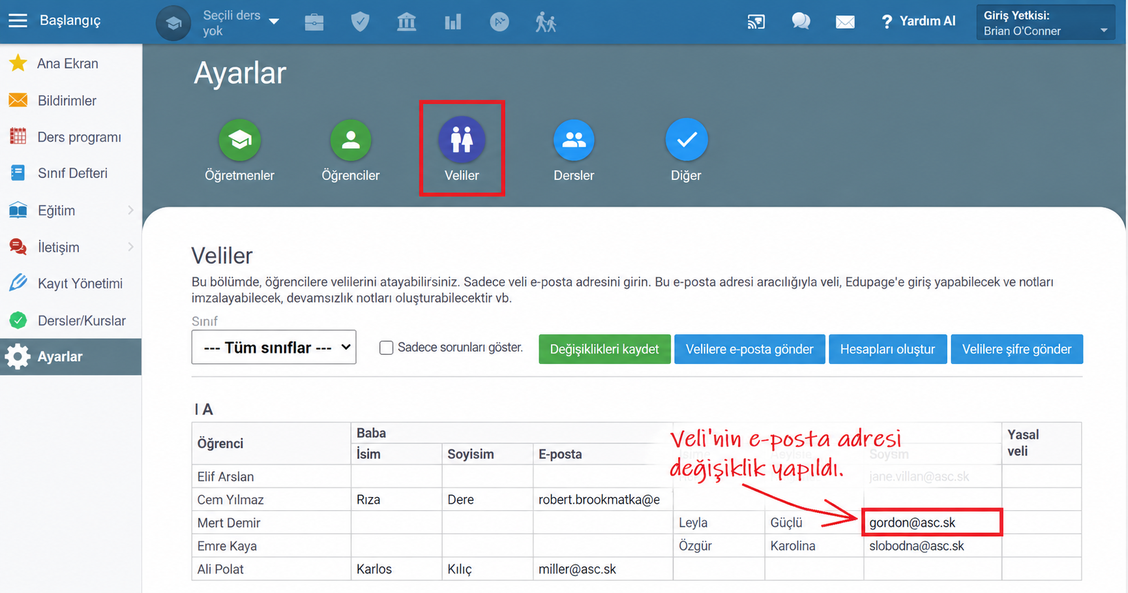Screen dimensions: 1128x593
Task: Click the Değişiklikleri kaydet button
Action: (x=604, y=349)
